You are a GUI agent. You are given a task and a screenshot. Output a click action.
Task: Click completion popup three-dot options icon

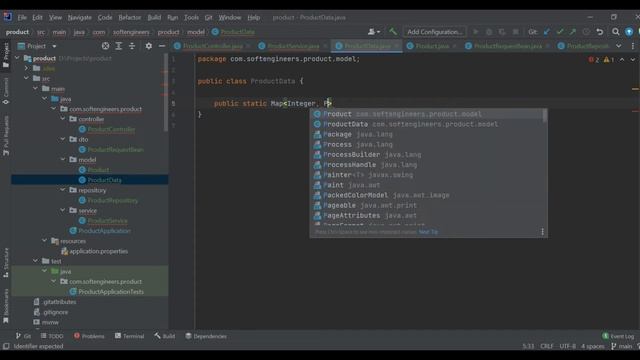point(542,232)
